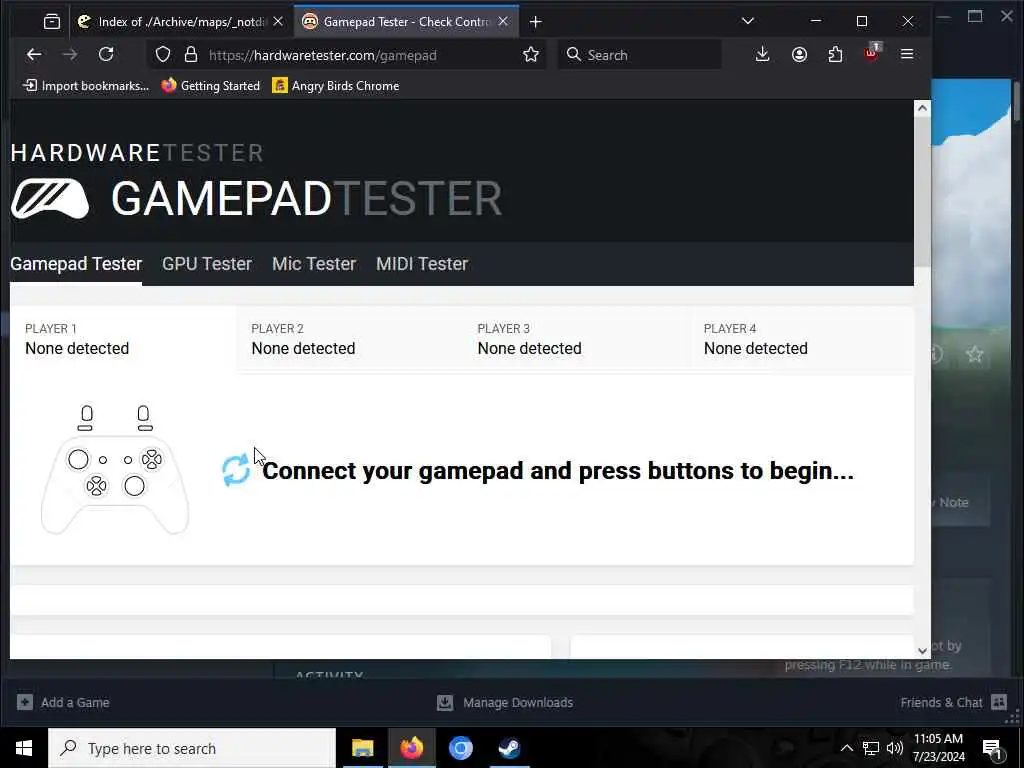
Task: Open Getting Started bookmark
Action: click(210, 86)
